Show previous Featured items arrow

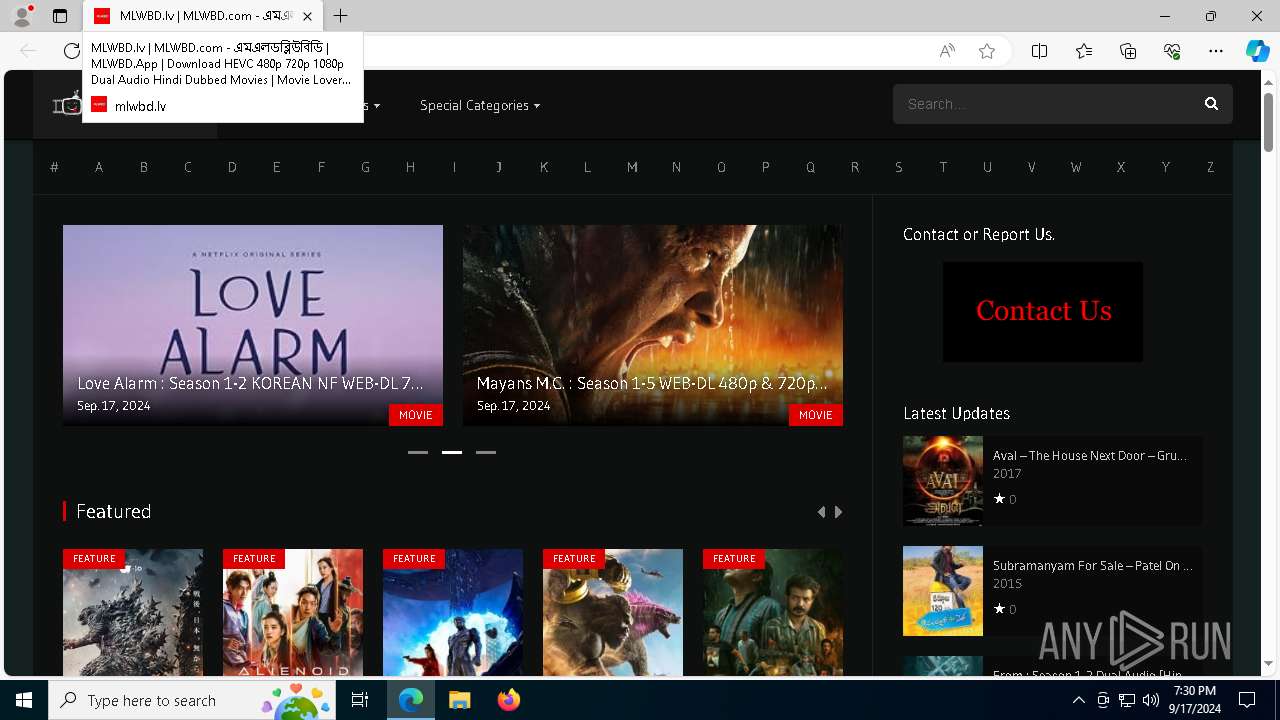click(x=822, y=512)
